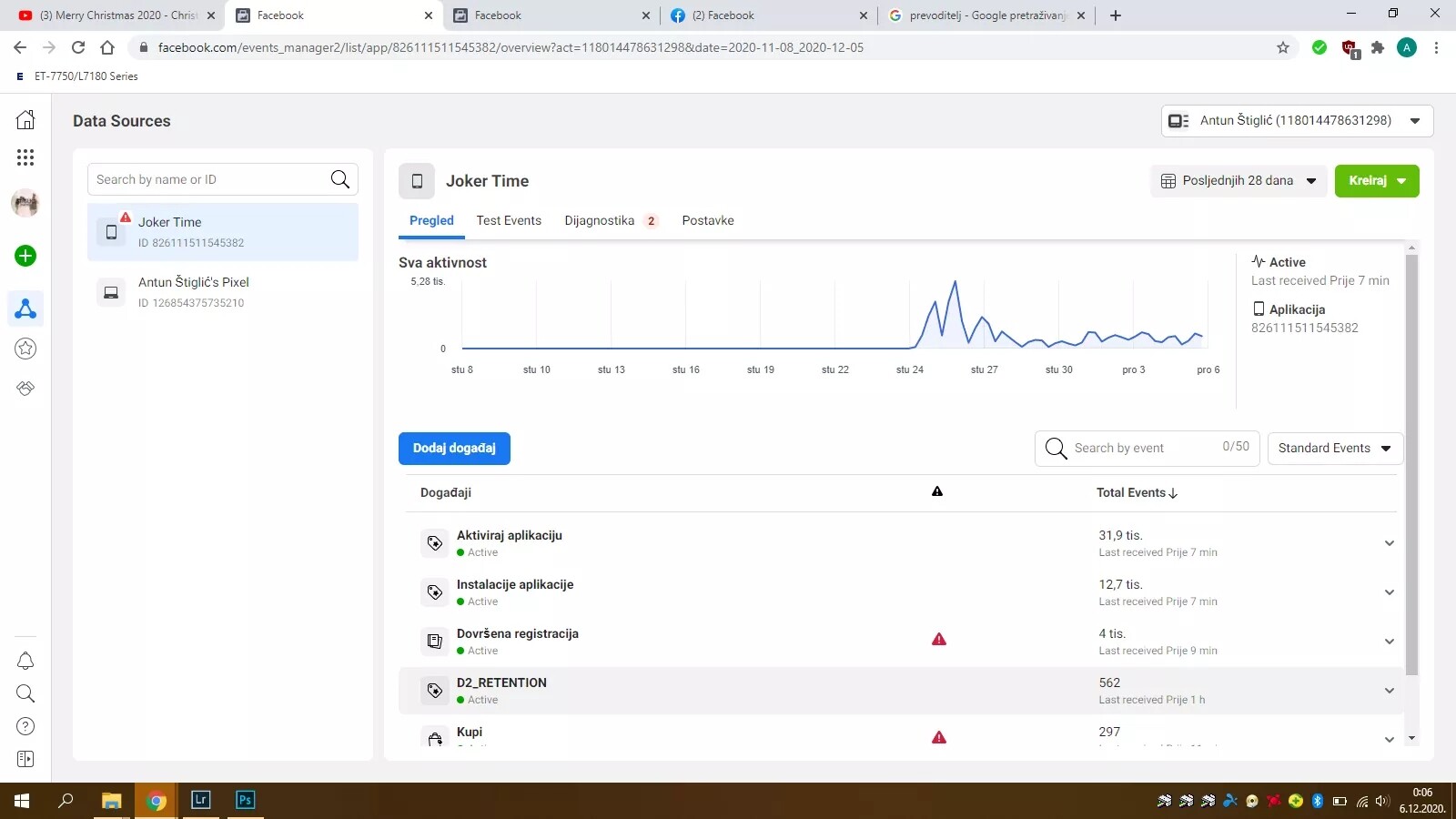Switch to prevoditelj Google search tab
This screenshot has height=819, width=1456.
pos(987,15)
